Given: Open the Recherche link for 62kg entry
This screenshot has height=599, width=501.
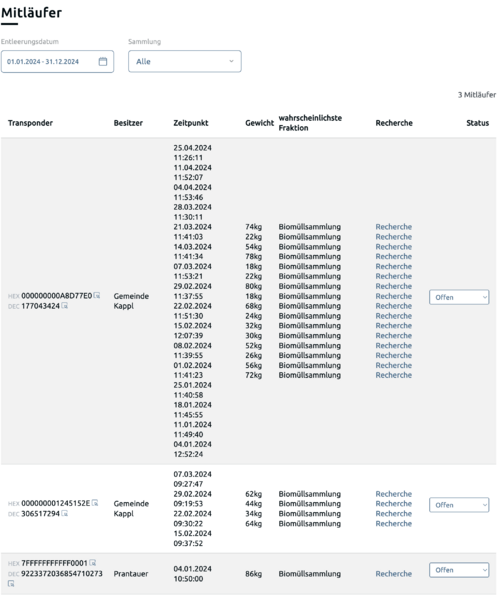Looking at the screenshot, I should [x=394, y=494].
